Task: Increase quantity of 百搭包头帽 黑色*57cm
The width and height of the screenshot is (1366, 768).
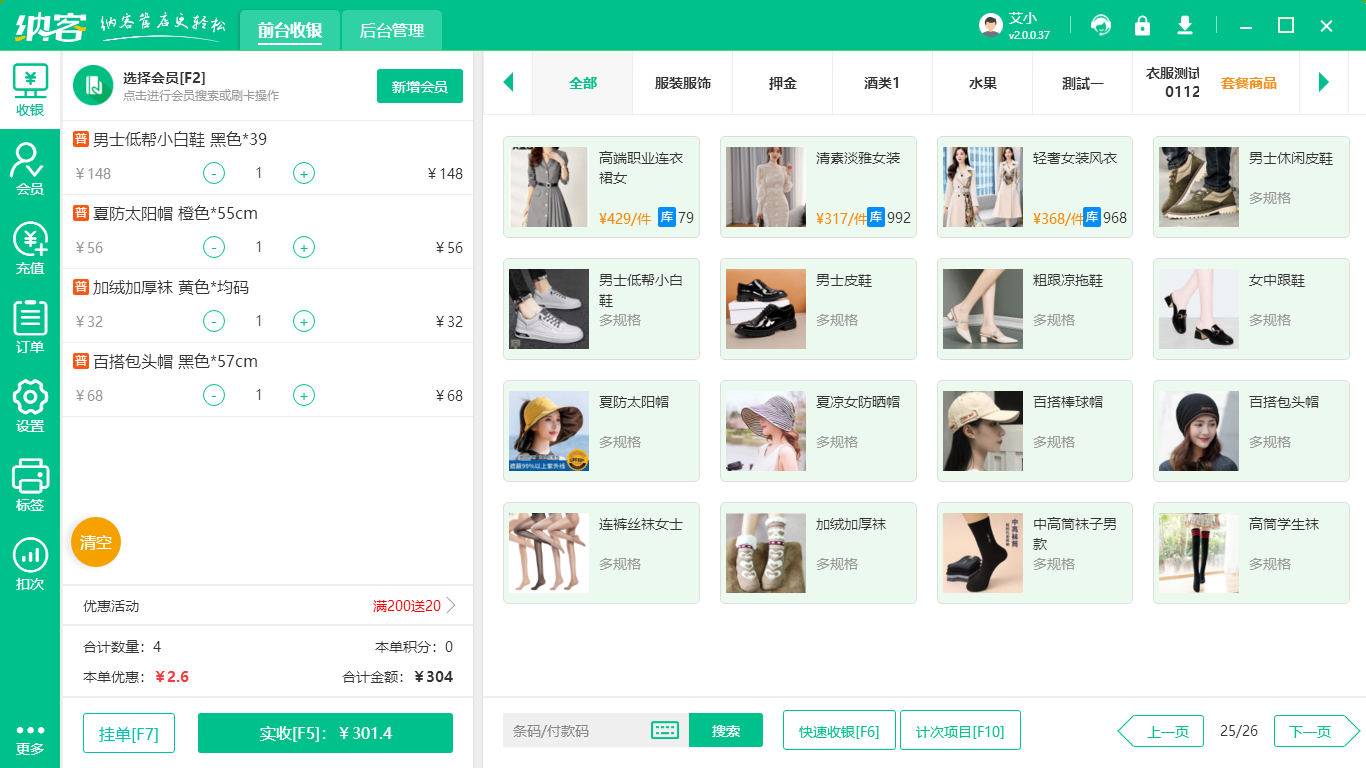Action: [x=304, y=395]
